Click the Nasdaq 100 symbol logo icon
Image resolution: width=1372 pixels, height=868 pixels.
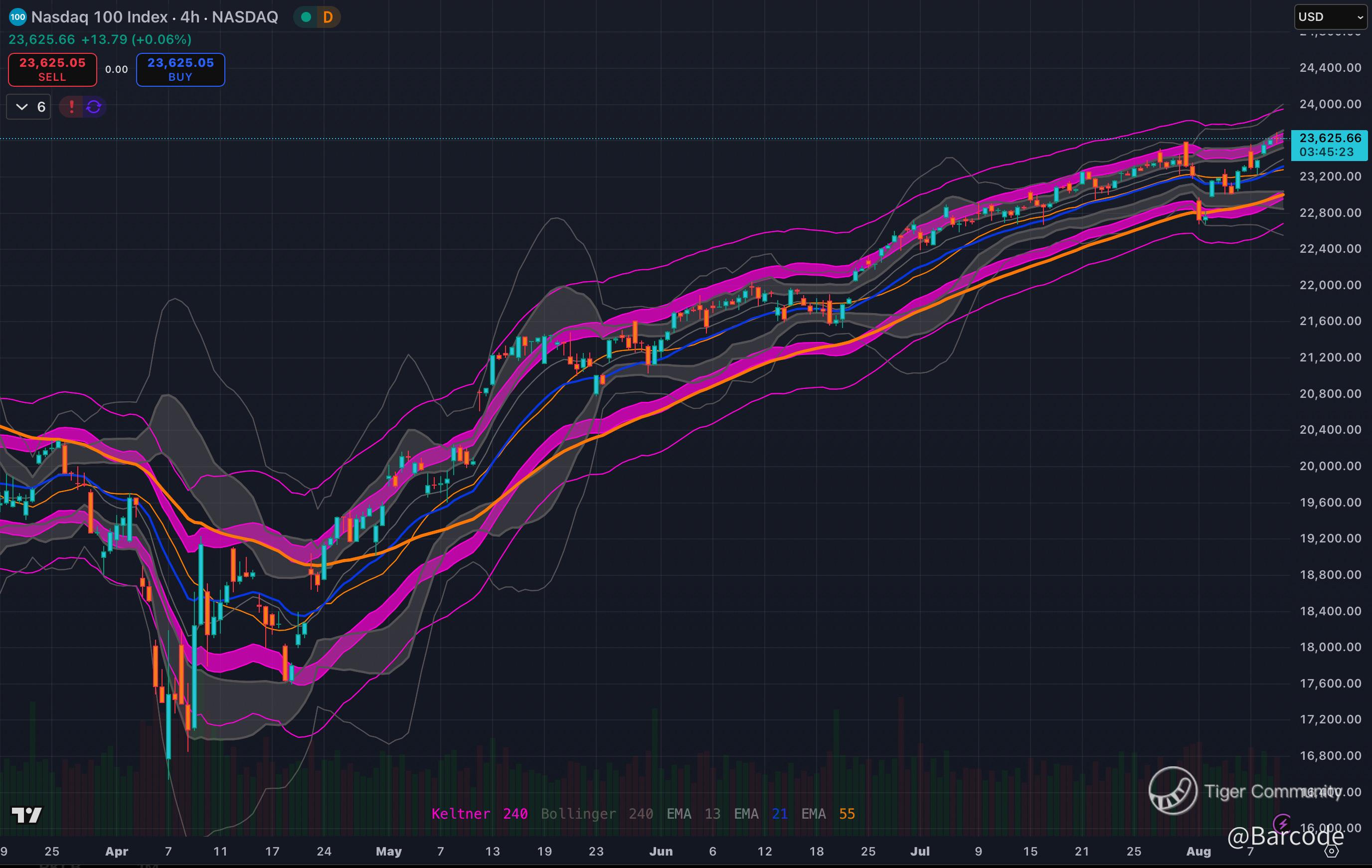[17, 17]
